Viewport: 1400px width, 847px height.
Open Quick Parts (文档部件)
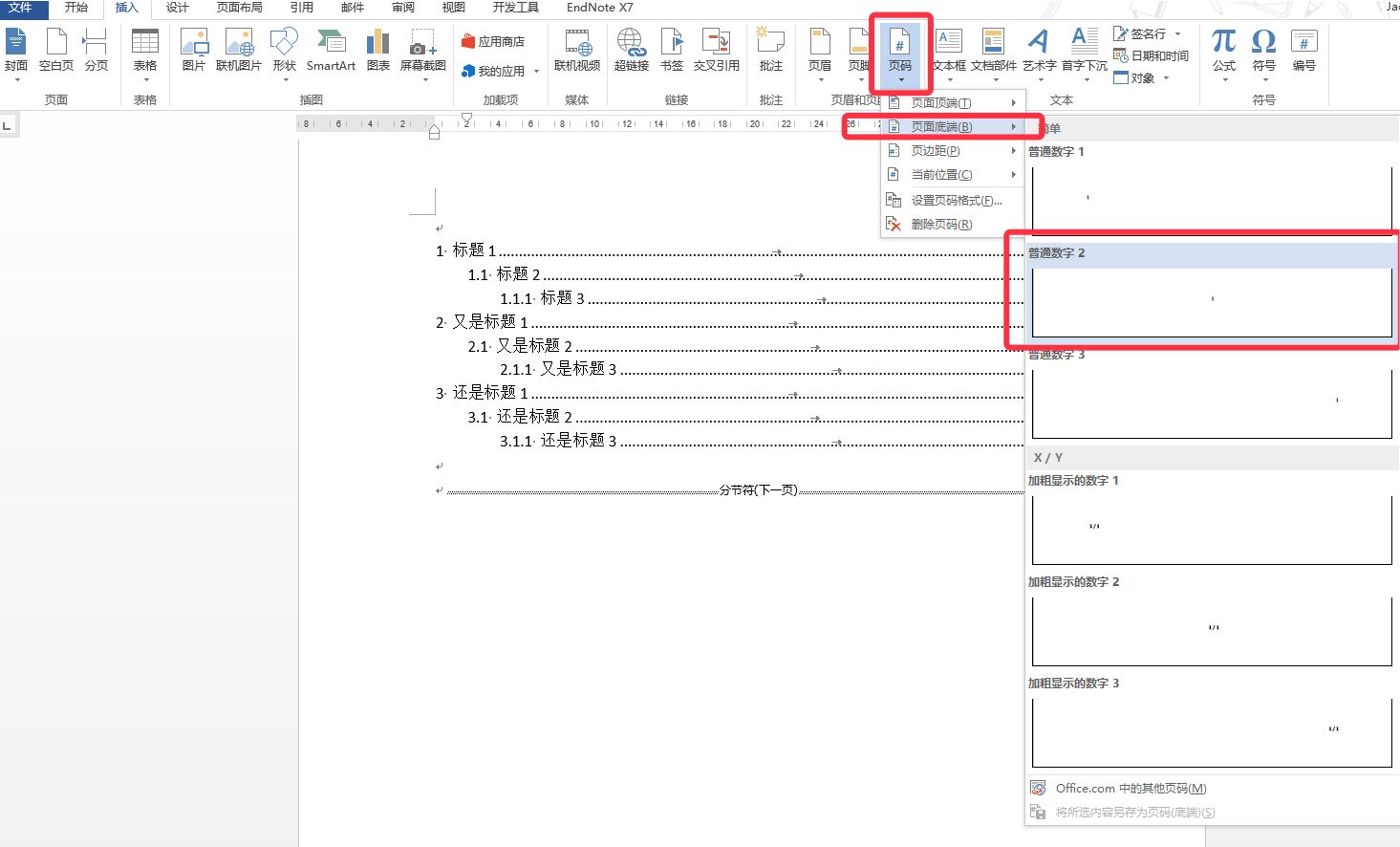994,53
